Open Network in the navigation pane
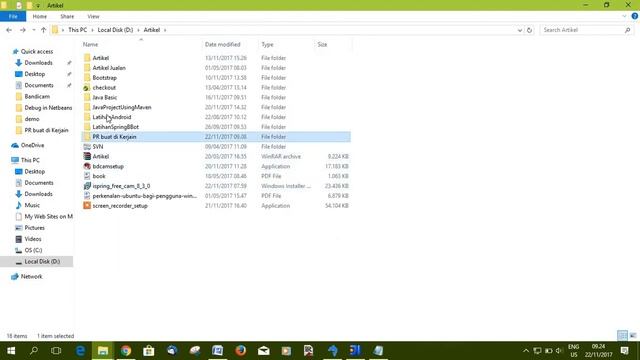Viewport: 640px width, 360px height. point(31,277)
